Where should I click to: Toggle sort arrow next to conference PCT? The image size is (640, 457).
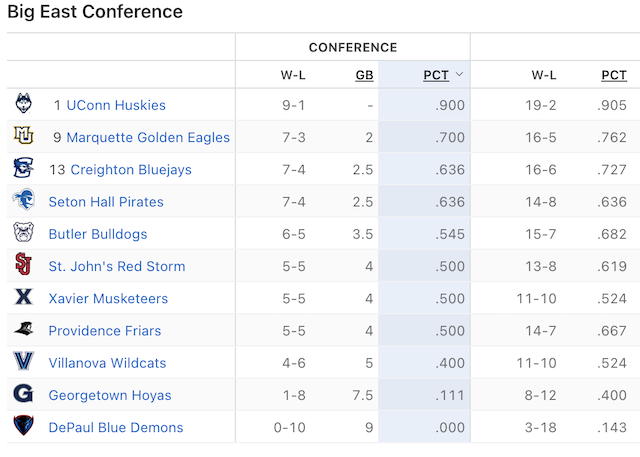tap(459, 74)
